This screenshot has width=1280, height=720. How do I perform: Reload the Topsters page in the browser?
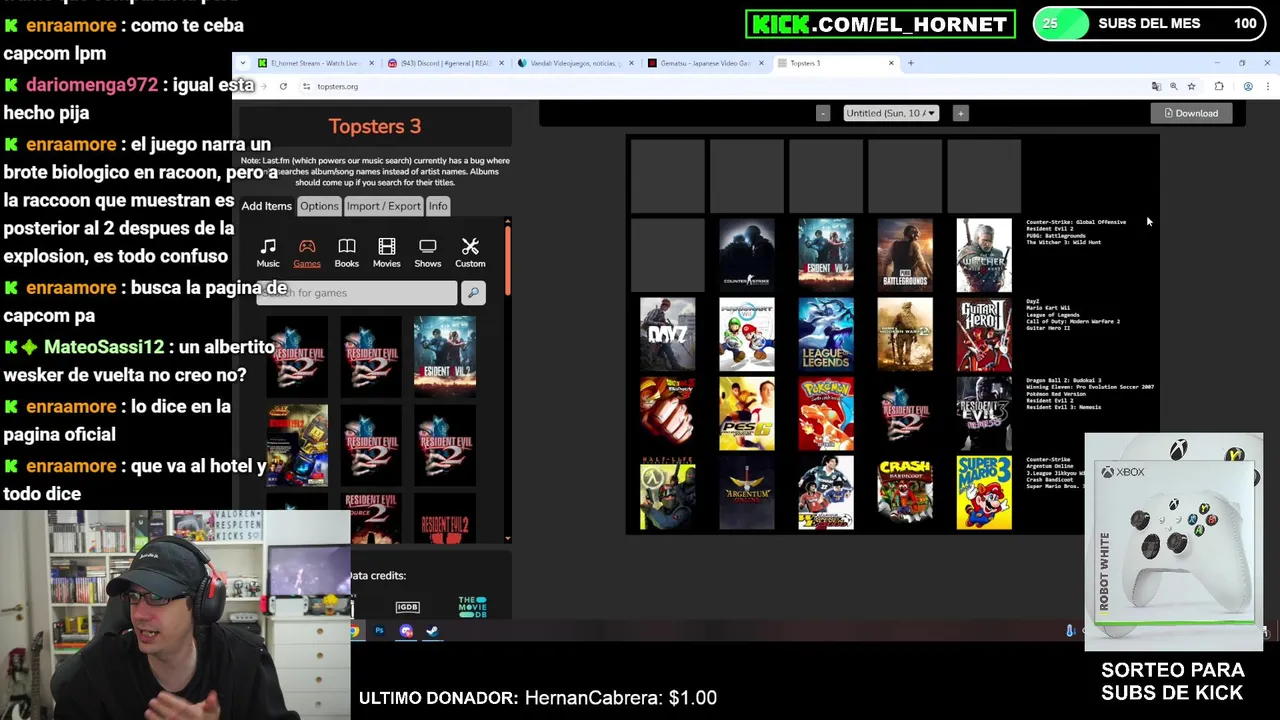tap(283, 86)
